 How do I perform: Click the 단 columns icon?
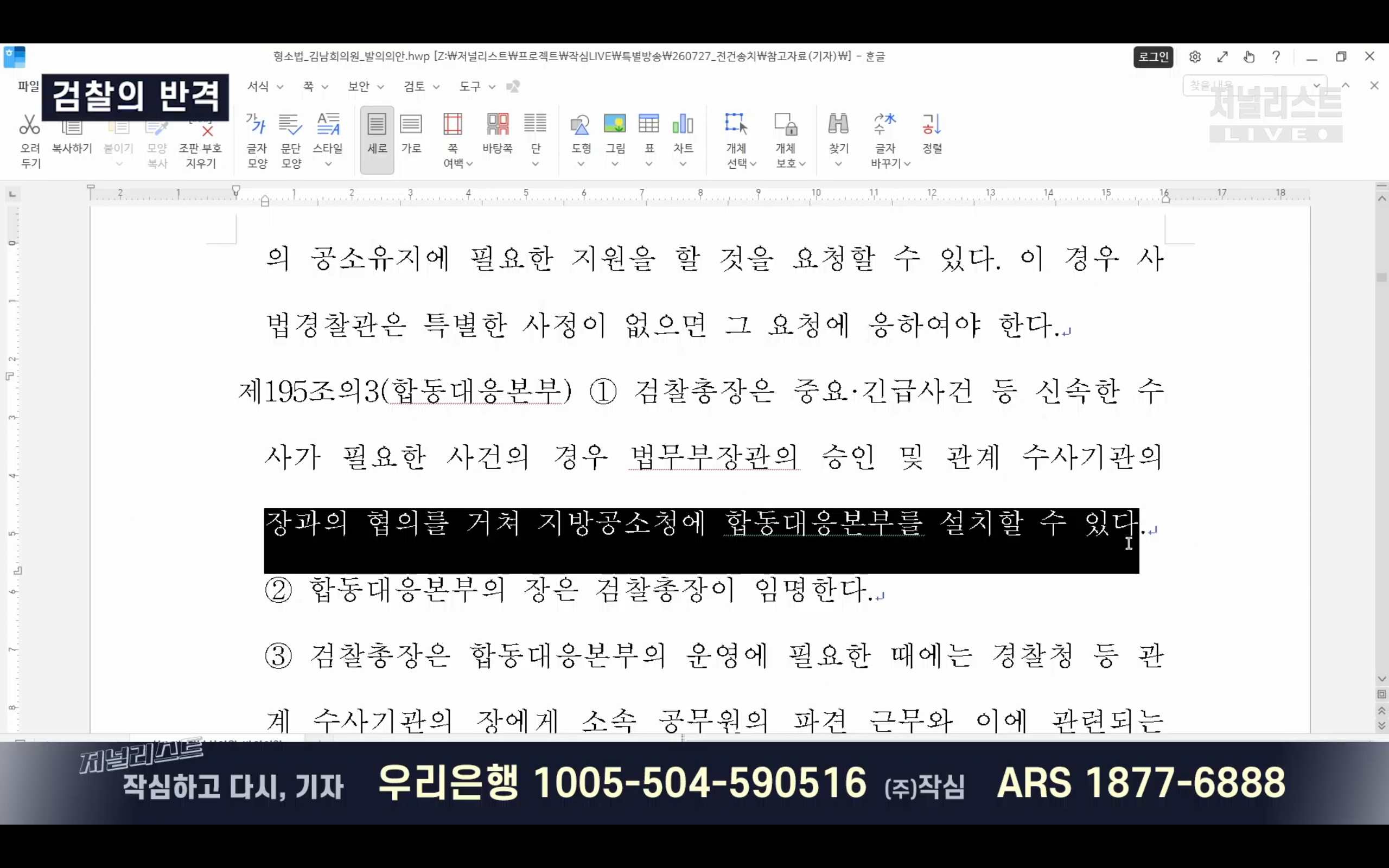(535, 124)
